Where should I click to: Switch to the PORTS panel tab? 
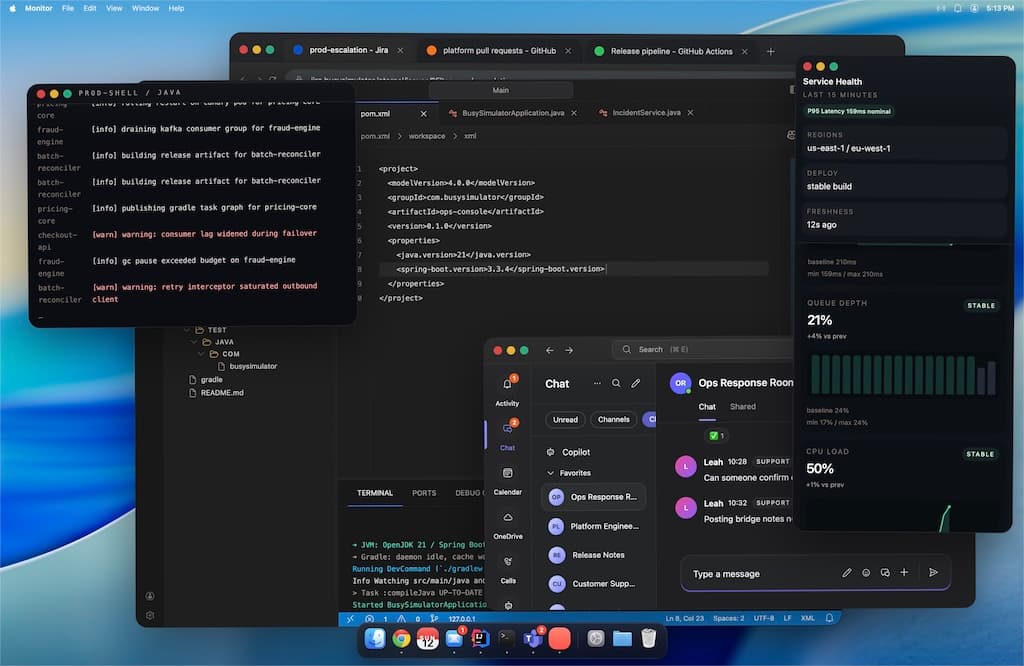point(424,493)
